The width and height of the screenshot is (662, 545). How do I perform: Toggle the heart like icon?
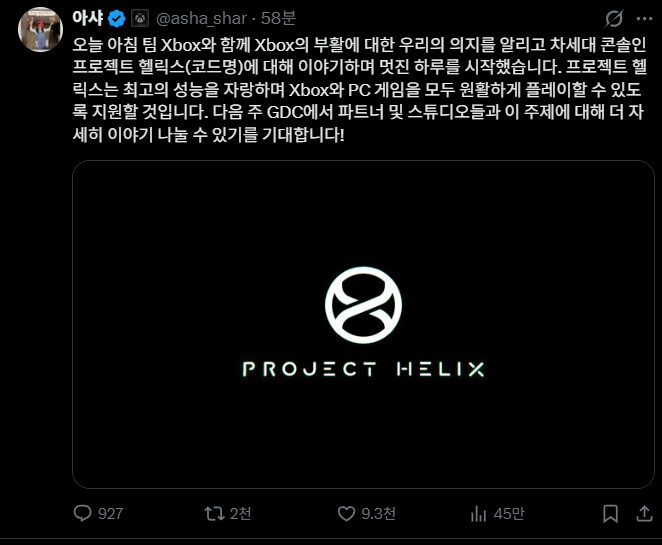(x=346, y=514)
